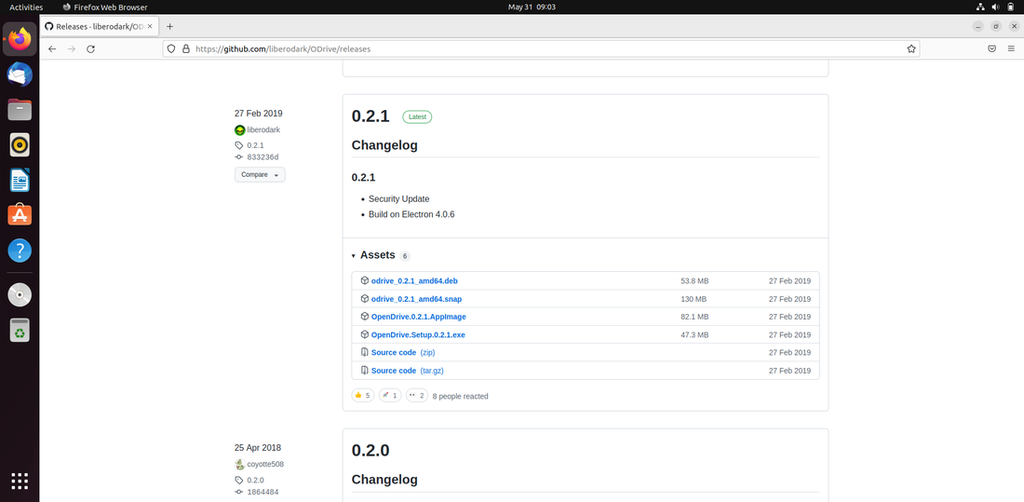The width and height of the screenshot is (1024, 502).
Task: React with thumbs up emoji
Action: [x=362, y=396]
